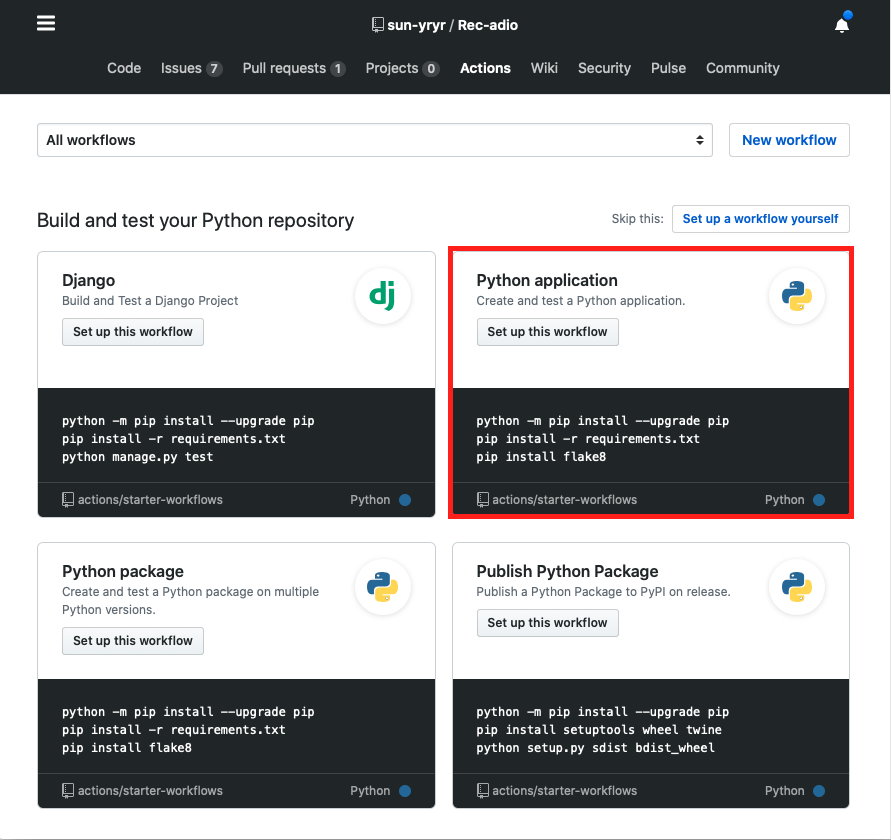The width and height of the screenshot is (891, 840).
Task: Click the Python application logo icon
Action: click(797, 296)
